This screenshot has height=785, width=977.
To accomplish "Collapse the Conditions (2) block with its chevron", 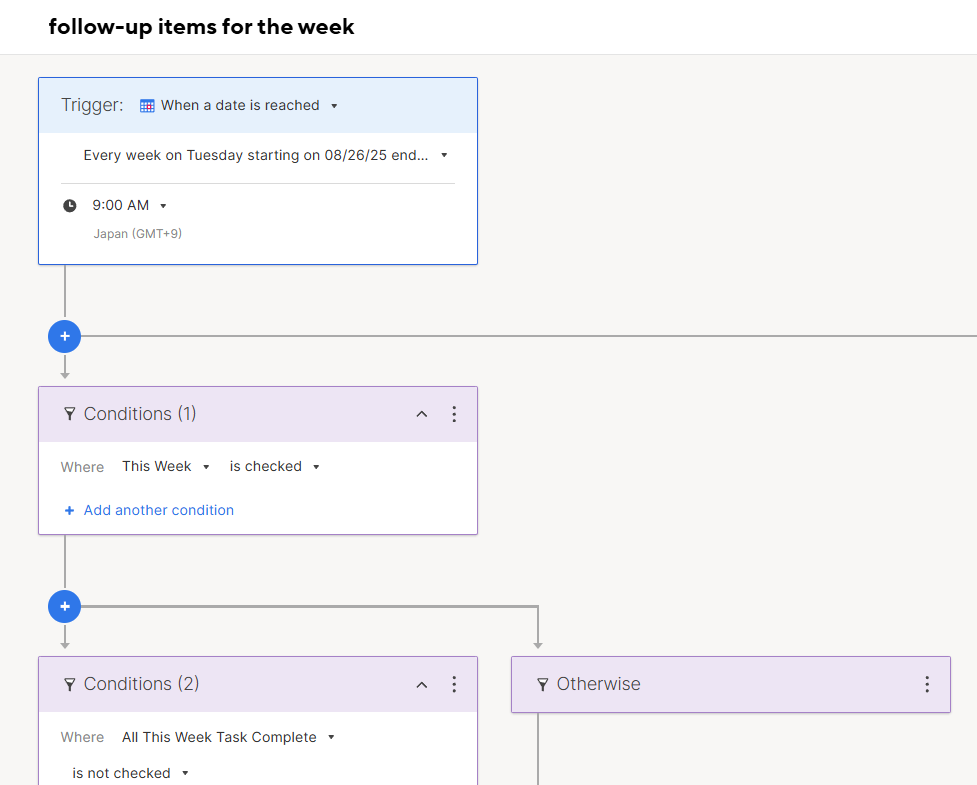I will (x=422, y=685).
